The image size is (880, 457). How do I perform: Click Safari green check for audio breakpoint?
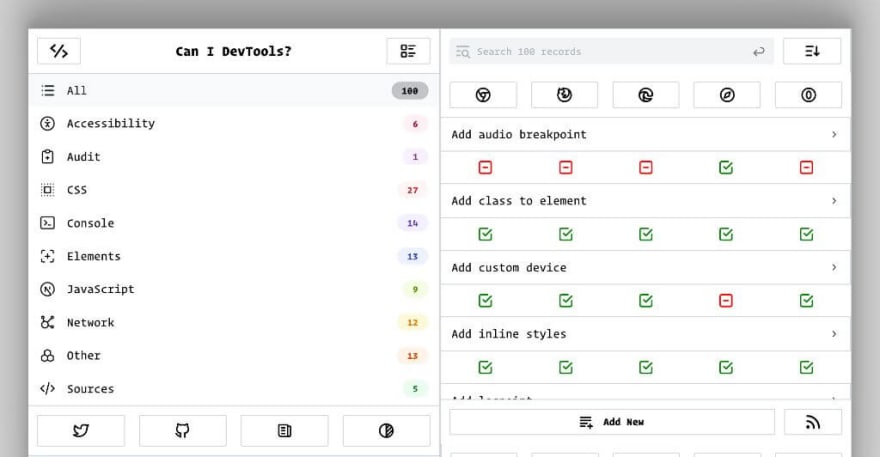(726, 167)
